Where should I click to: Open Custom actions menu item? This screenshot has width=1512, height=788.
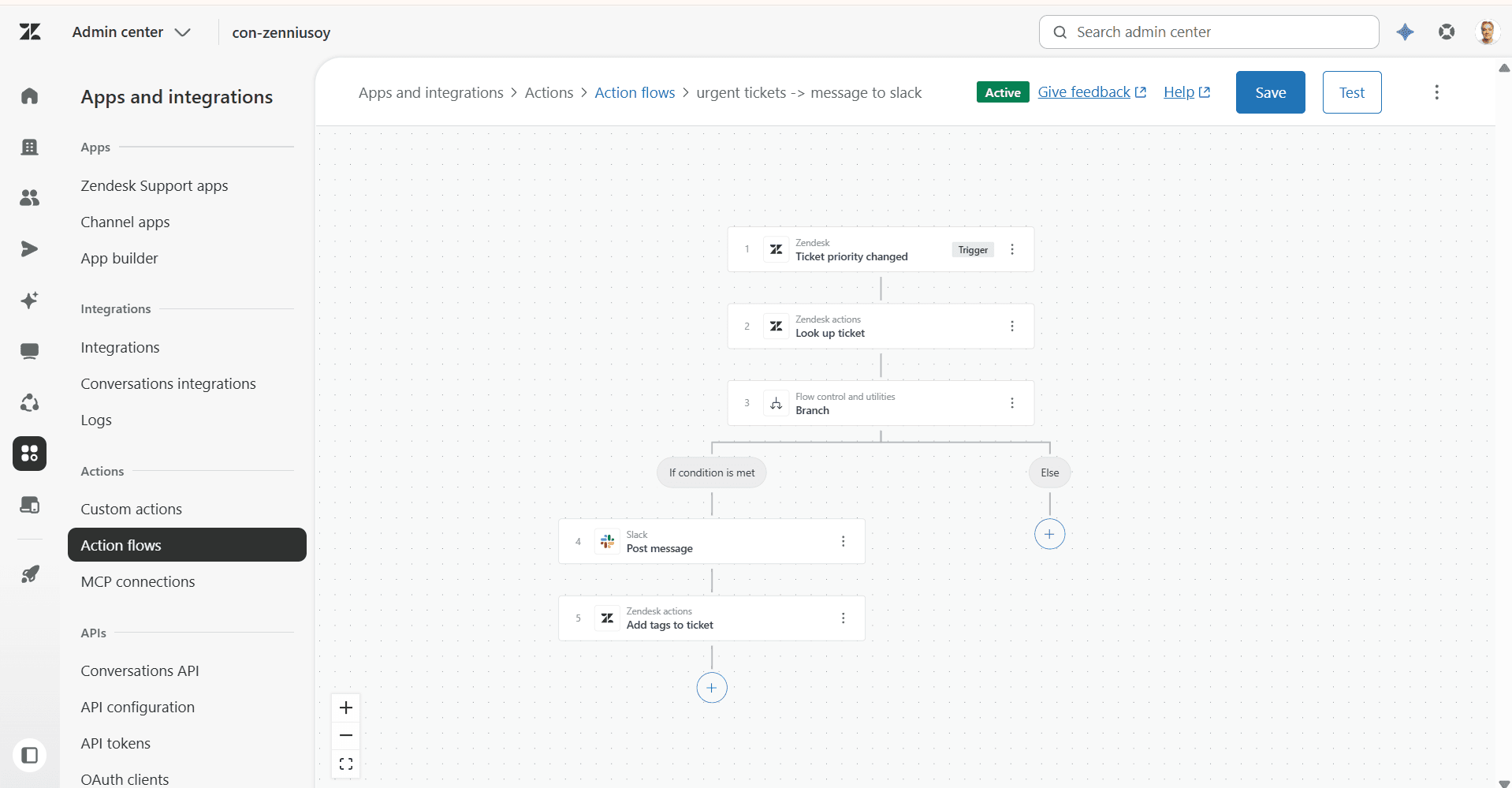tap(131, 510)
